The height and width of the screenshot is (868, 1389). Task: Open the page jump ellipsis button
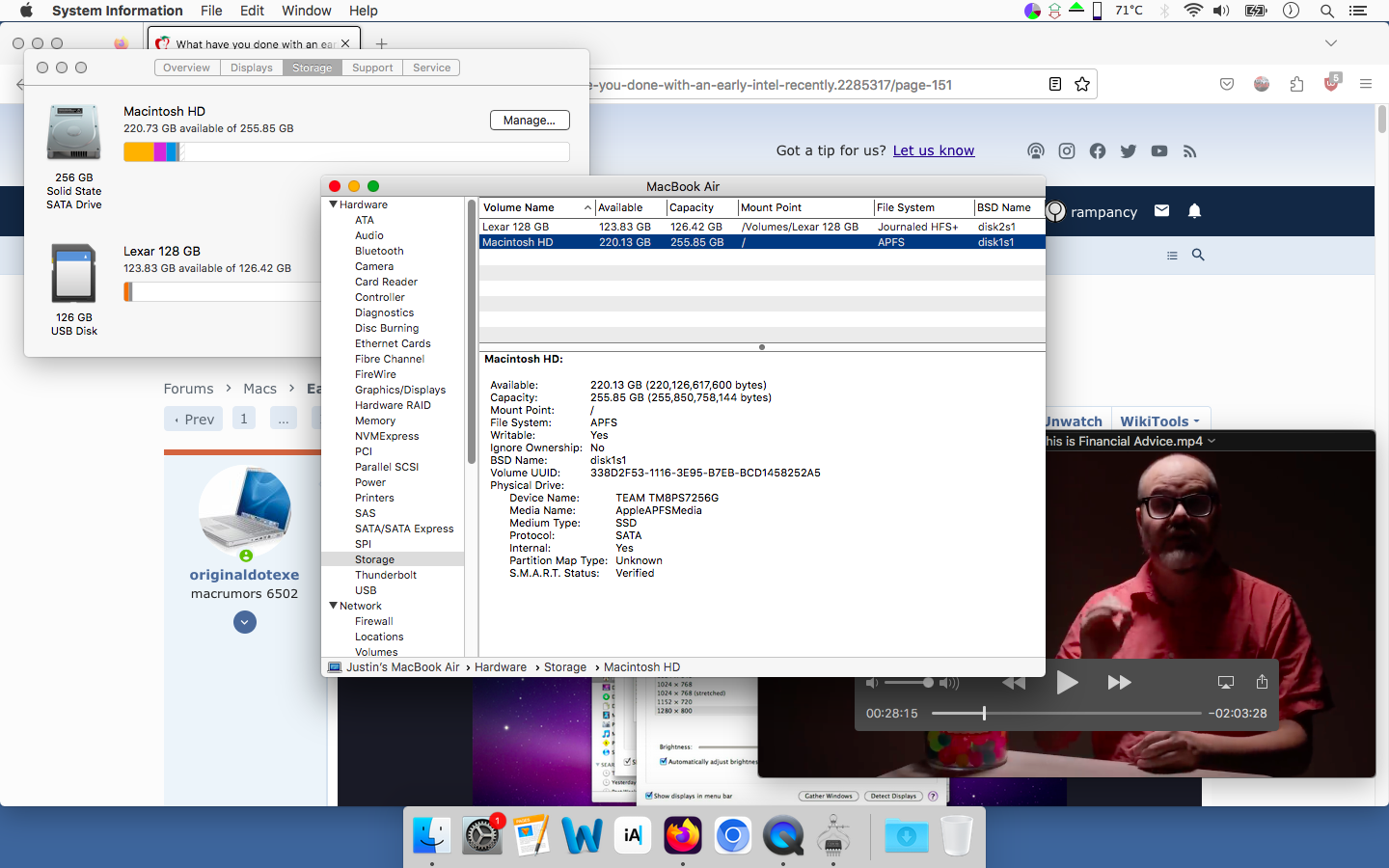[x=283, y=419]
